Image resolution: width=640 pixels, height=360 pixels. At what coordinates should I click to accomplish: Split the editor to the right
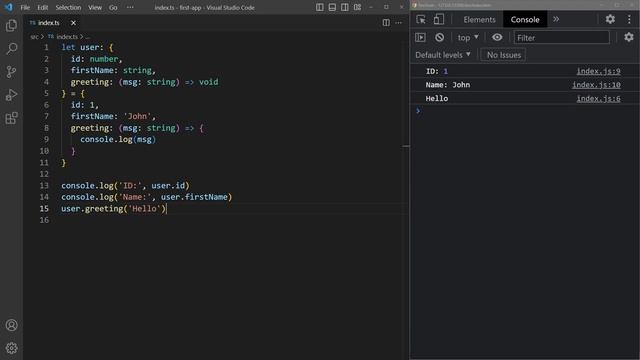[x=386, y=23]
